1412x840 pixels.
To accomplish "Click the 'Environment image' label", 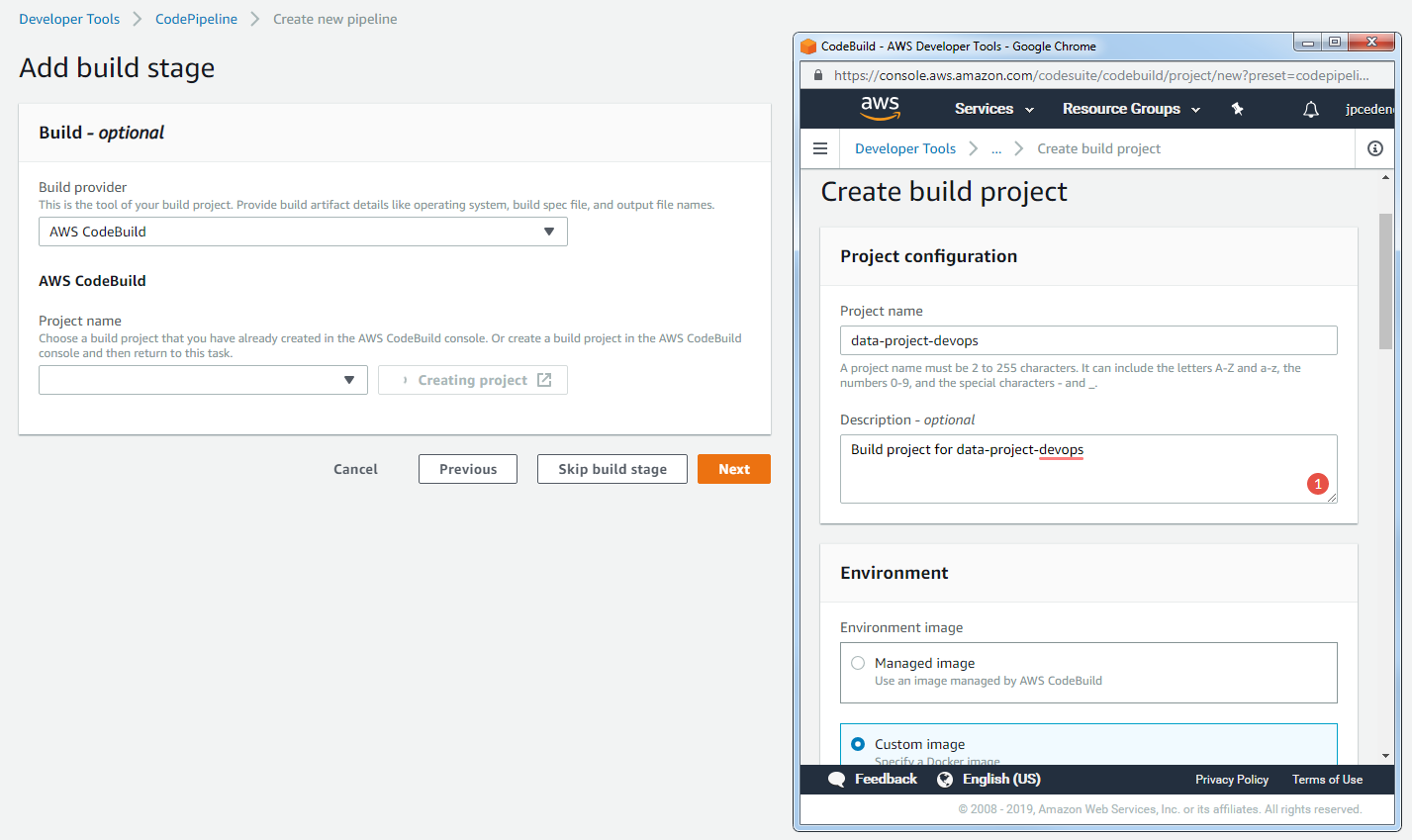I will tap(901, 627).
